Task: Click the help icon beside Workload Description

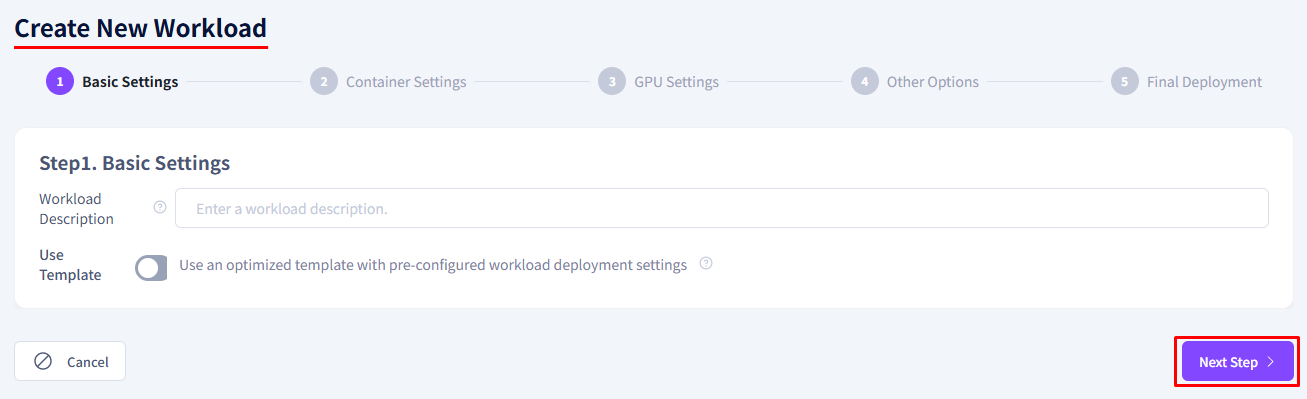Action: click(160, 207)
